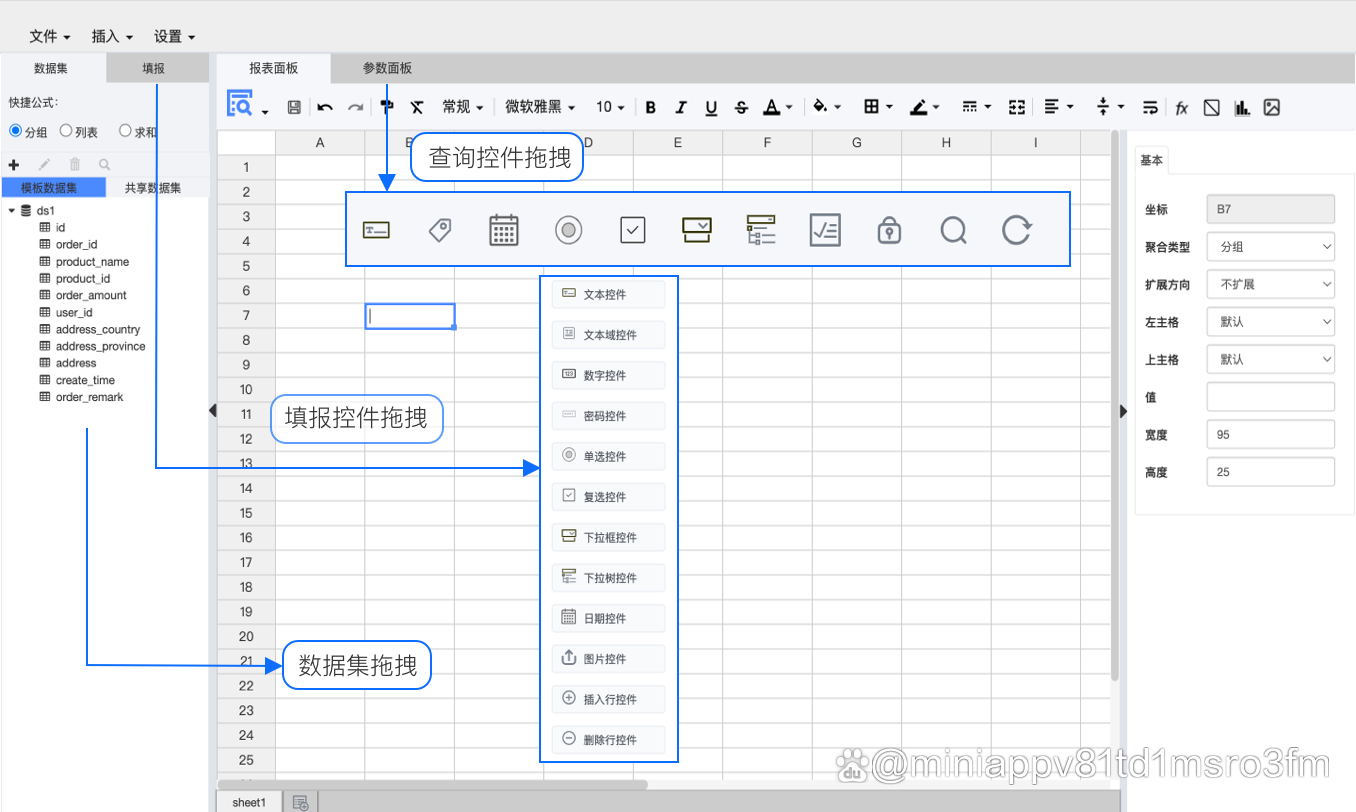The width and height of the screenshot is (1356, 812).
Task: Click the 日期控件 widget button
Action: (x=608, y=618)
